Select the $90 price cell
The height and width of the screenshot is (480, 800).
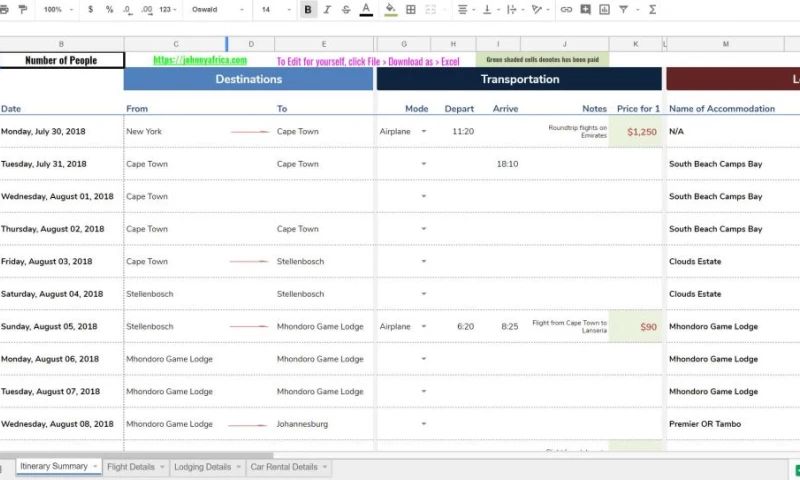(636, 326)
